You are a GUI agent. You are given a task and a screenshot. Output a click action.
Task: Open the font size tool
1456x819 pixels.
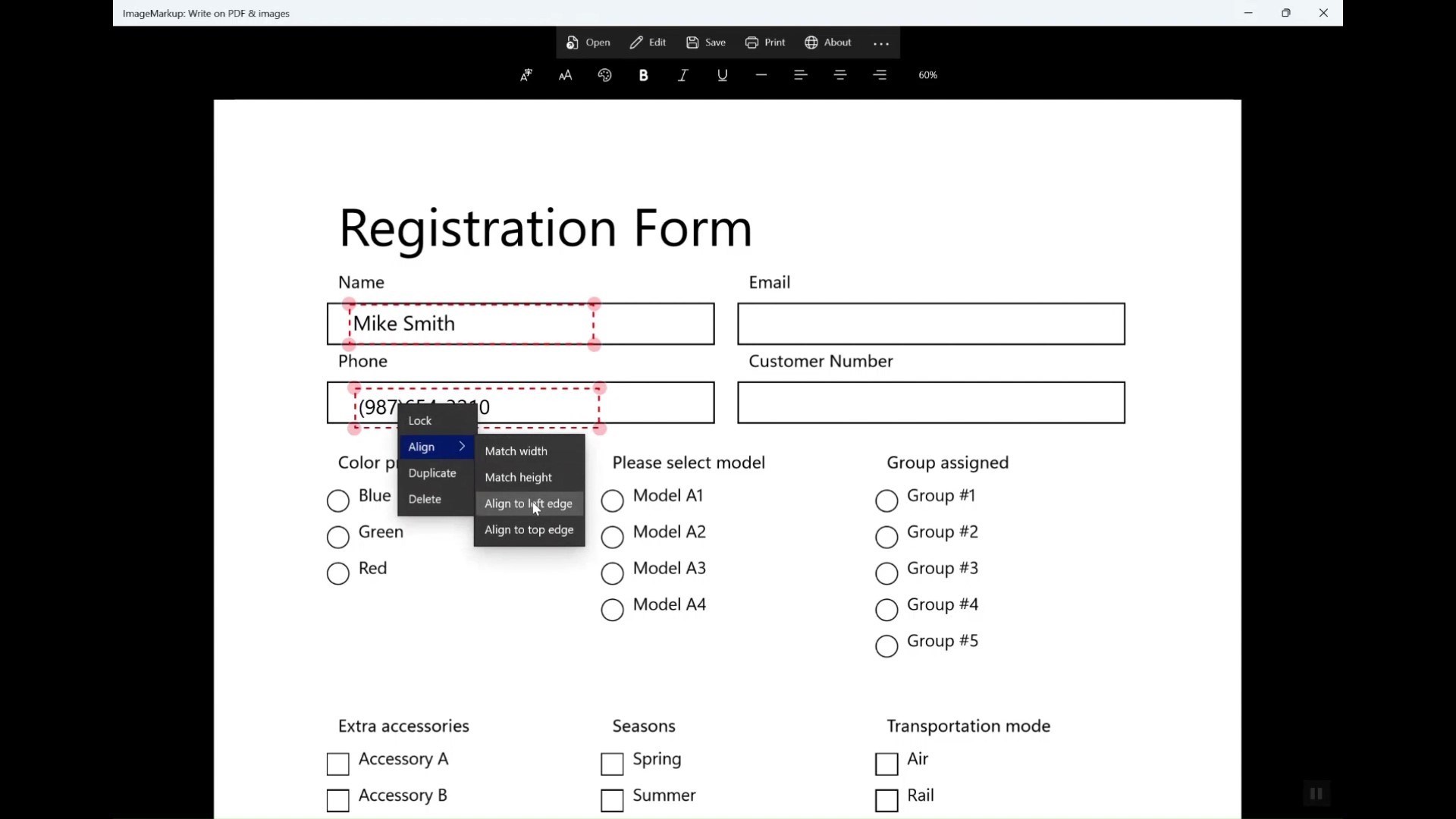(565, 75)
